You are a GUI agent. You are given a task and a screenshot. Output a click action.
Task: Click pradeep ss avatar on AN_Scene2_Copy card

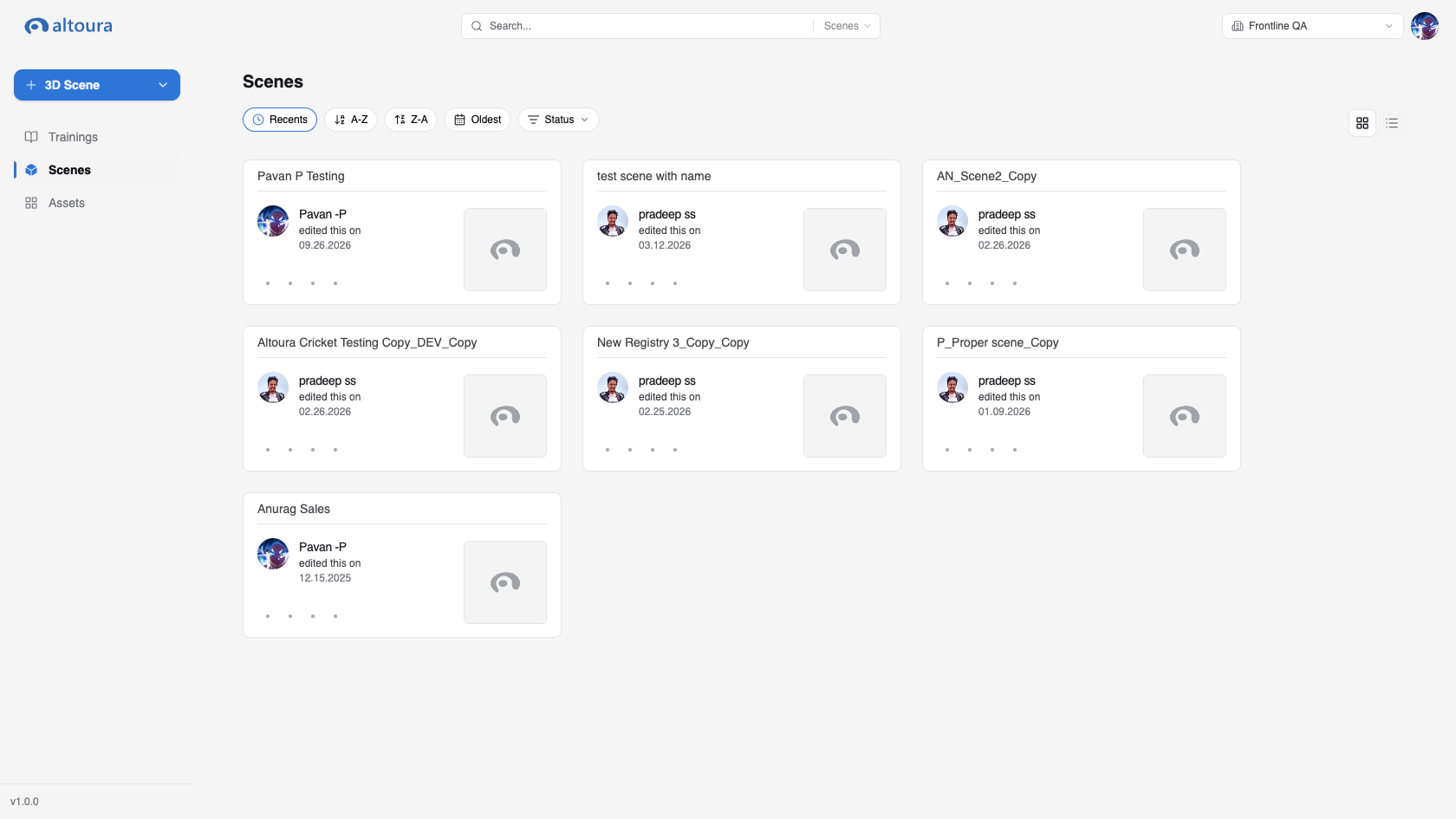(x=952, y=221)
